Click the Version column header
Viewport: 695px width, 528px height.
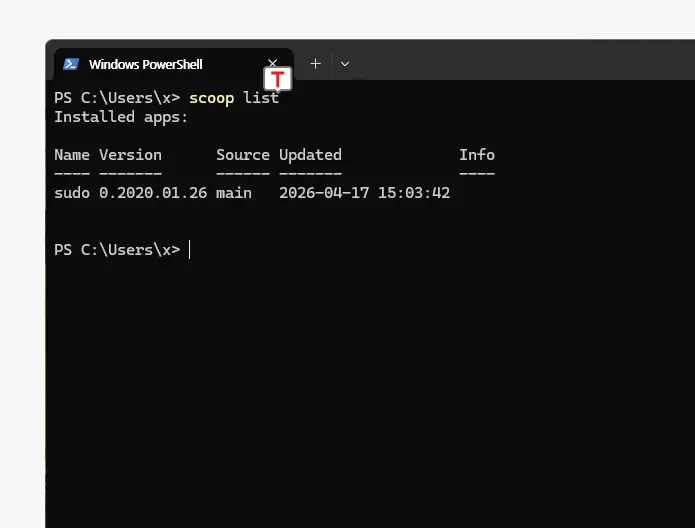pos(130,155)
